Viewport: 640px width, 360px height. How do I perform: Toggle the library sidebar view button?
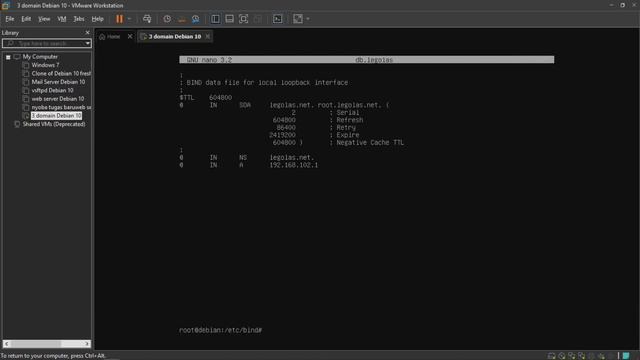coord(215,19)
